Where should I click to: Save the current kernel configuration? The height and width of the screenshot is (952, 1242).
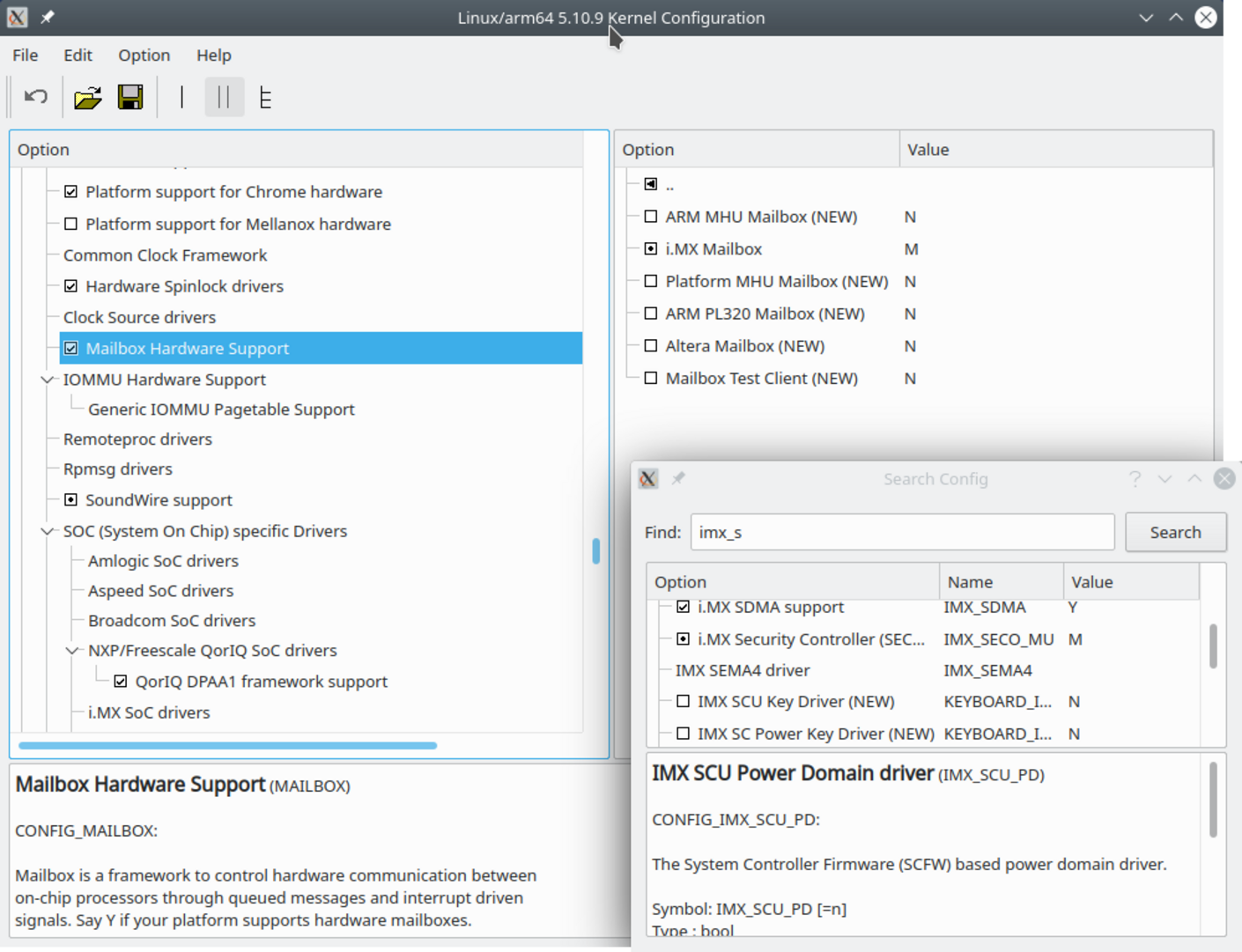(129, 97)
